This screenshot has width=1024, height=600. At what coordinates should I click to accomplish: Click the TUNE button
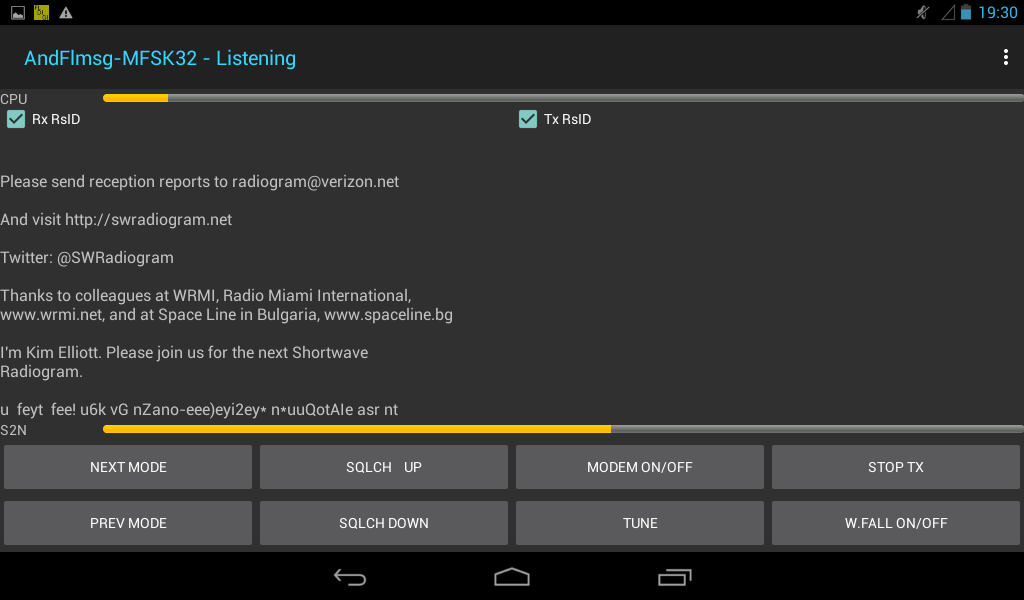pos(640,523)
